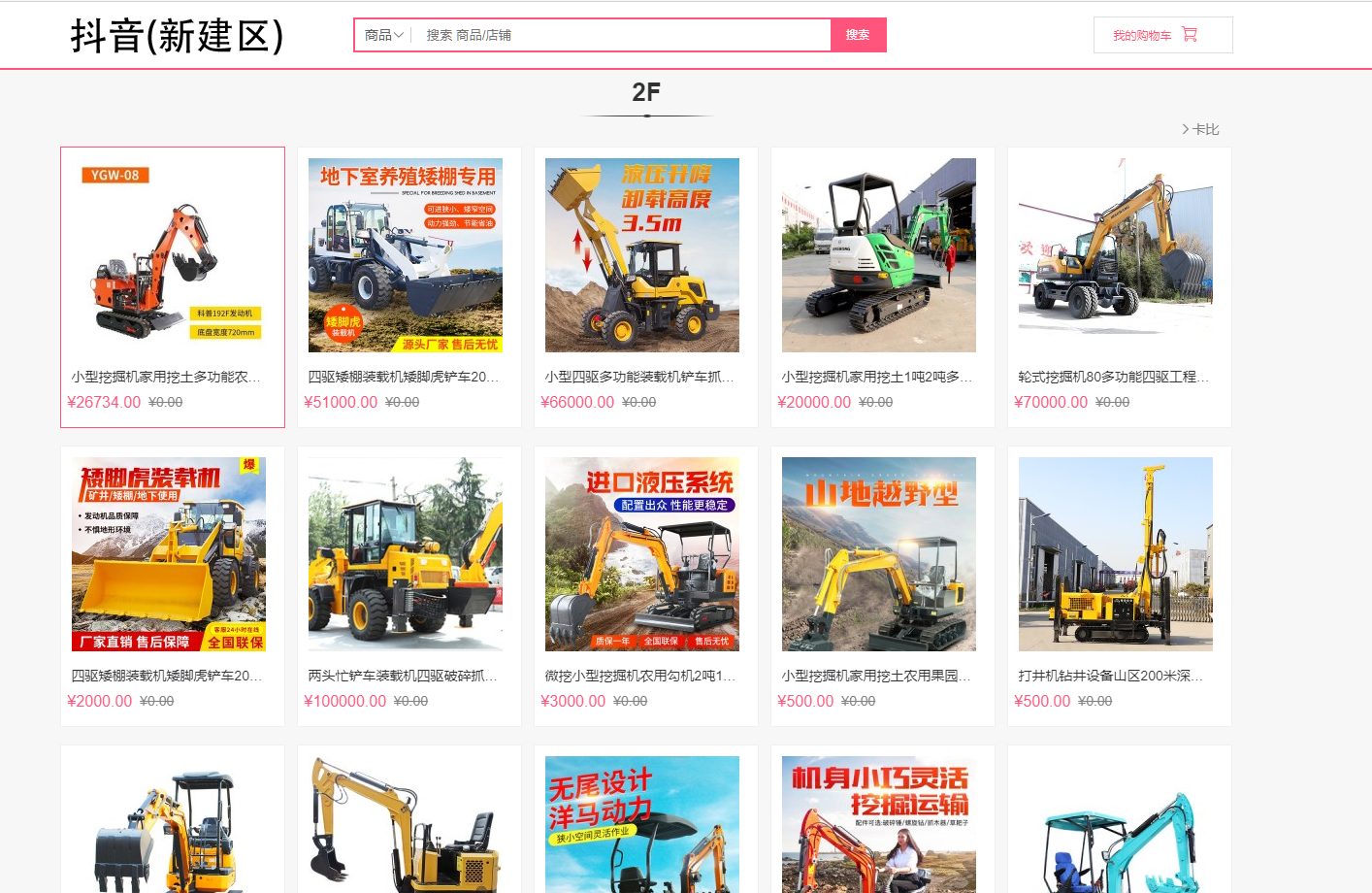
Task: Click title 小型挖掘机家用挖土农用果园…
Action: point(876,676)
